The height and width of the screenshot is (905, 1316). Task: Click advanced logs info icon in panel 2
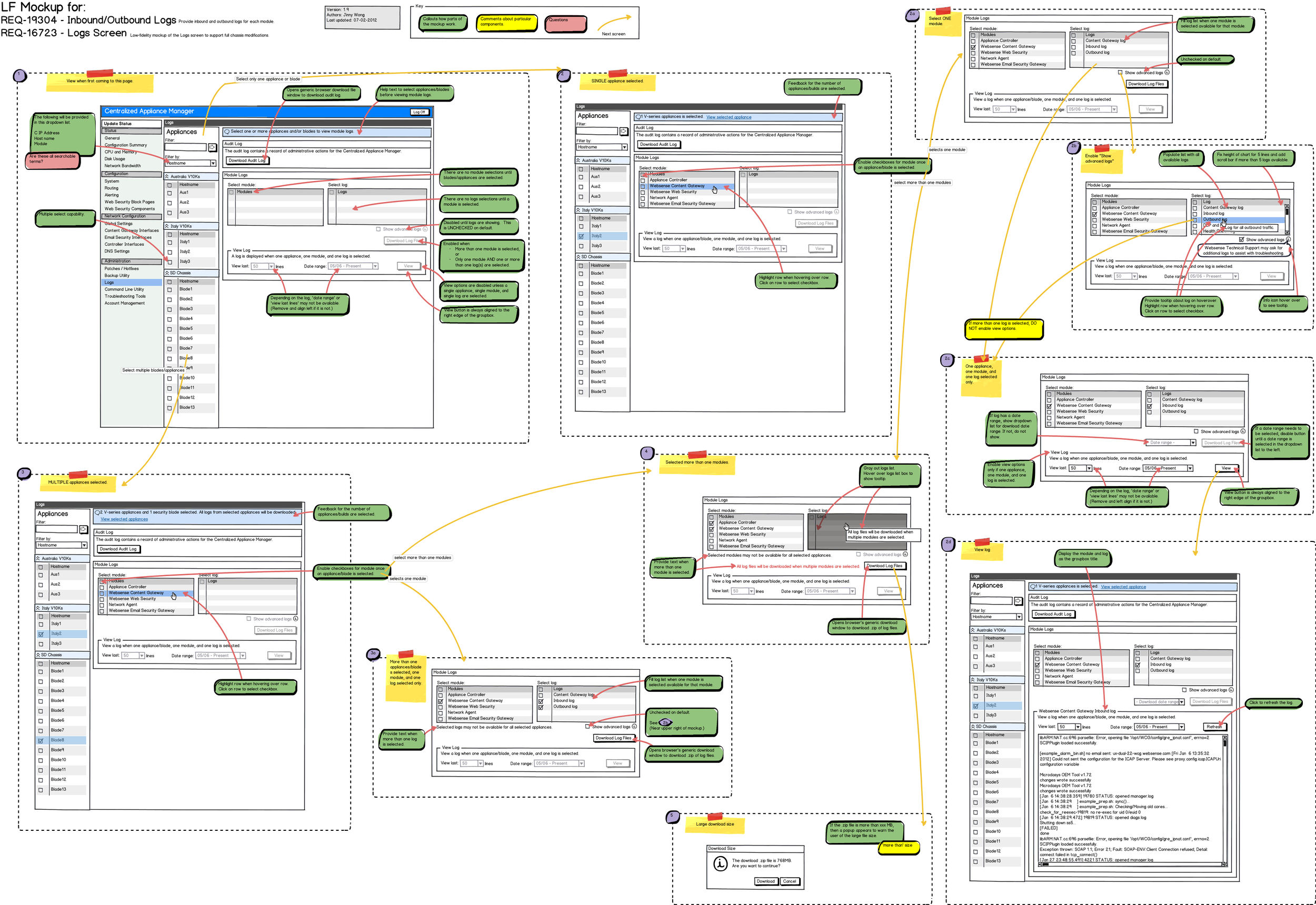836,212
